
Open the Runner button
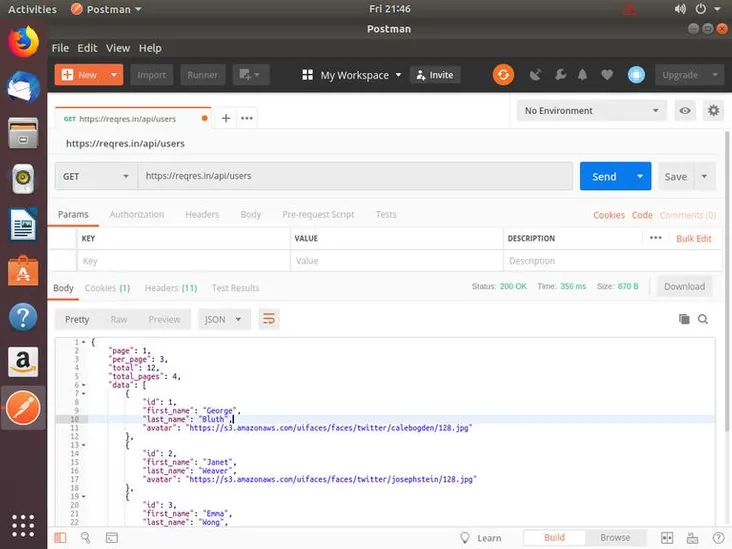203,75
